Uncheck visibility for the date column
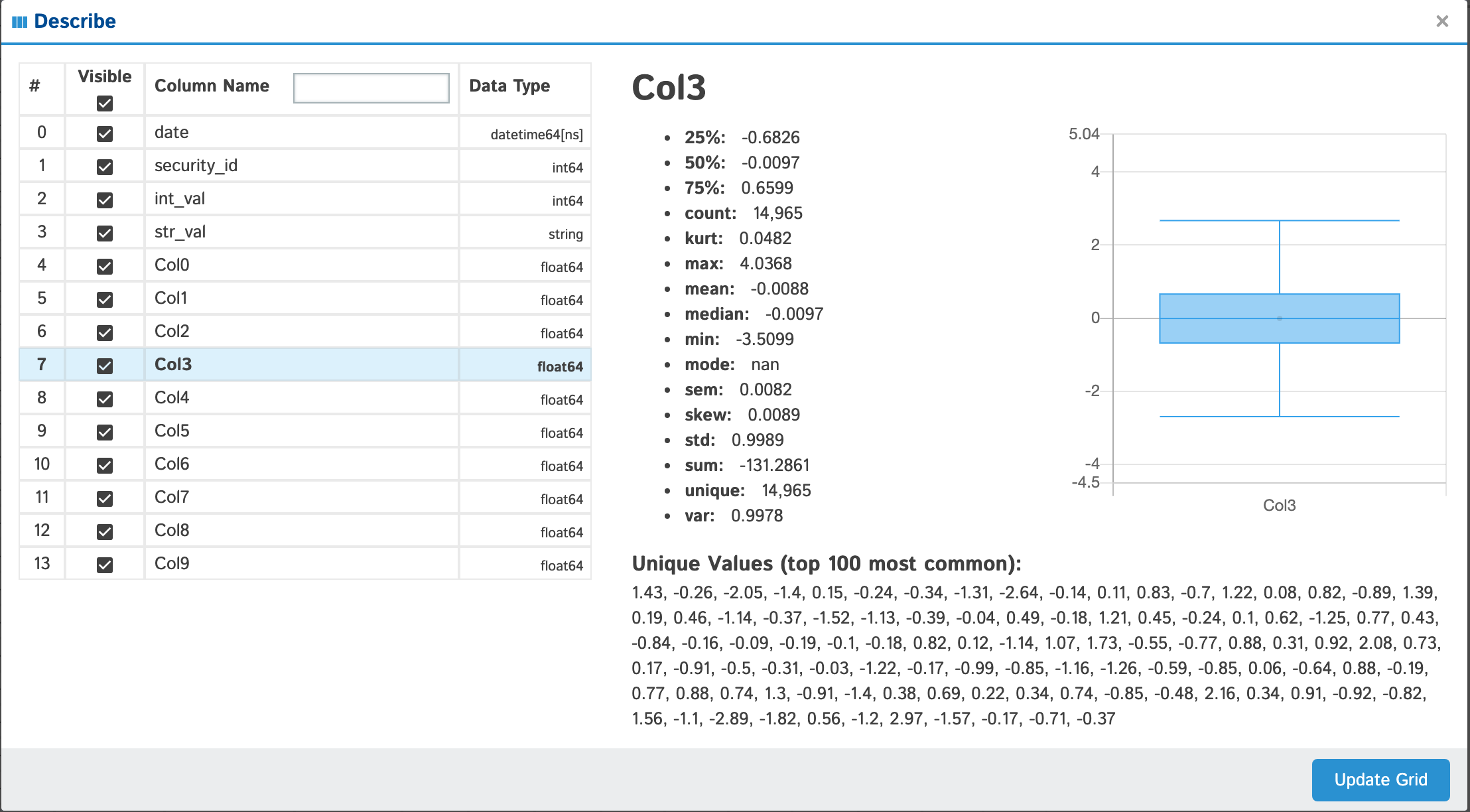 click(x=105, y=133)
